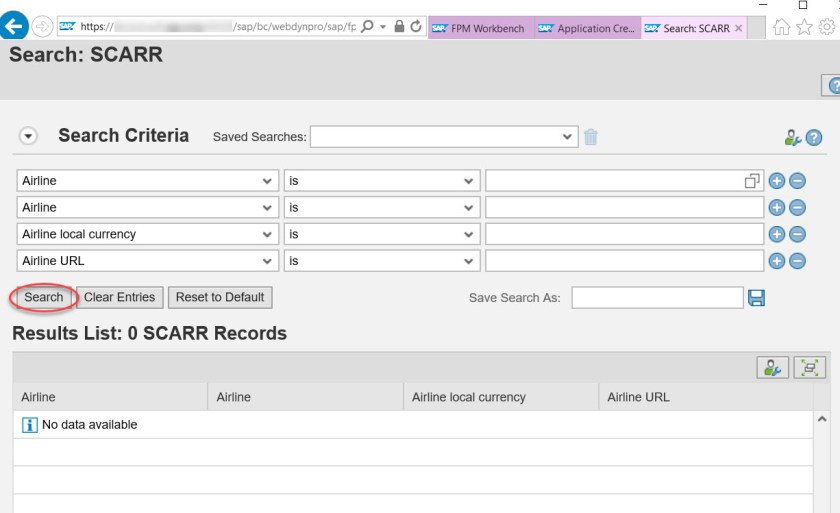Add row after Airline local currency criterion
This screenshot has height=513, width=840.
776,234
